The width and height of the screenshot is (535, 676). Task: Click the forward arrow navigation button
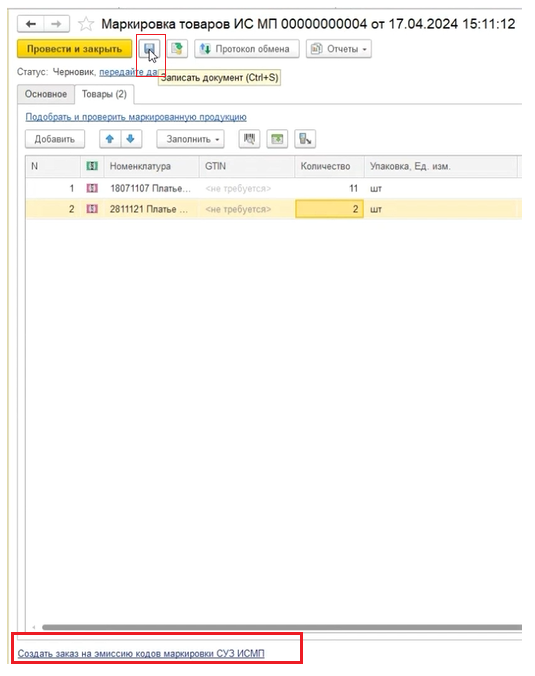pos(56,24)
